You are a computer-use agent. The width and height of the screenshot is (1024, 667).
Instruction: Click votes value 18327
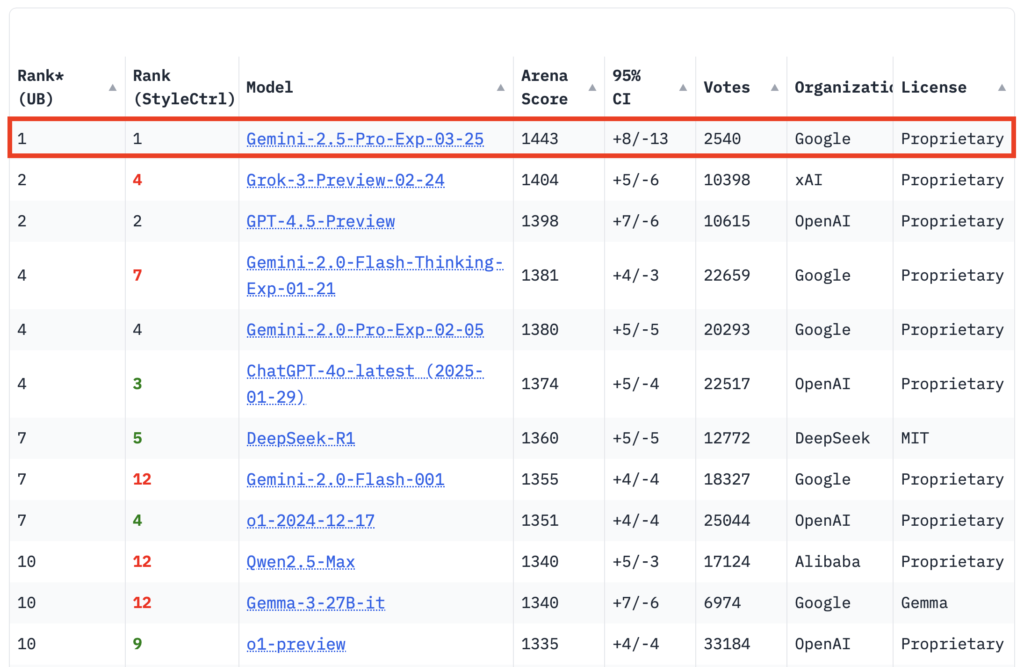[727, 480]
